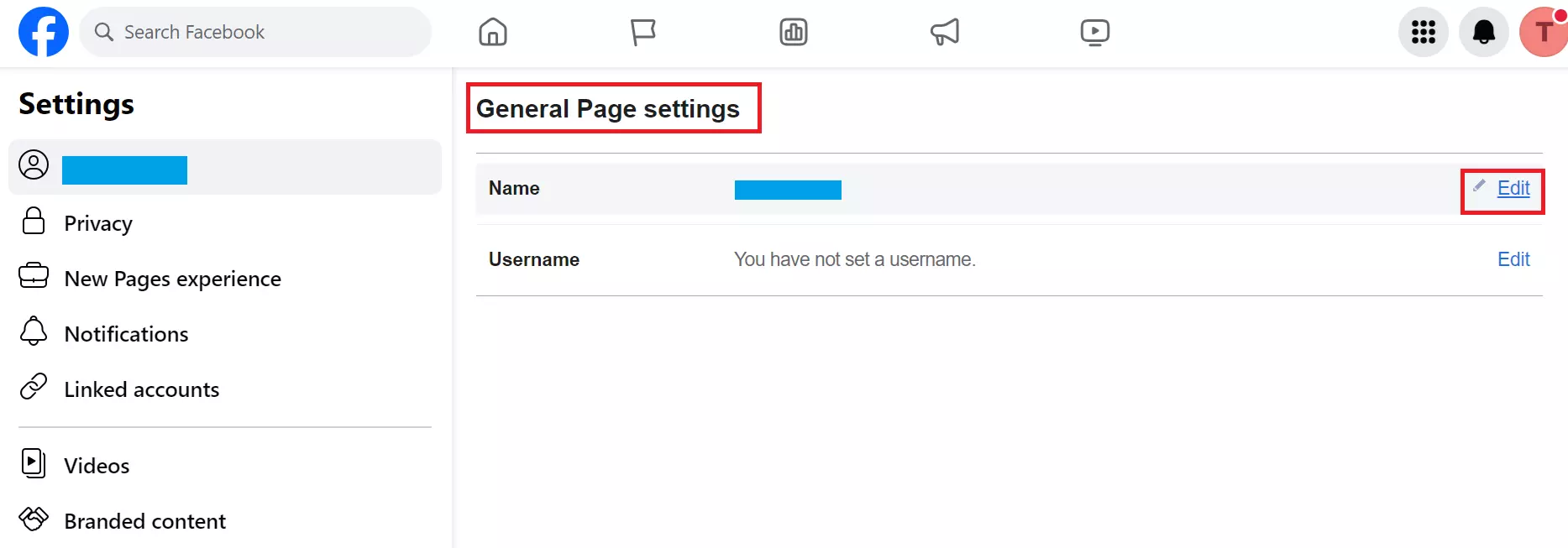This screenshot has width=1568, height=548.
Task: Open the profile avatar account menu
Action: coord(1543,32)
